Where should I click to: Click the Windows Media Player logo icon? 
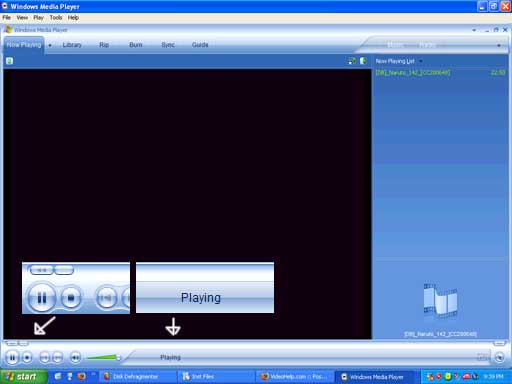coord(8,29)
